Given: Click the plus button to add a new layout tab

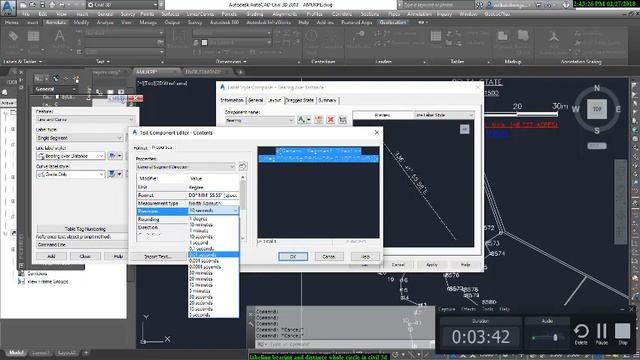Looking at the screenshot, I should 86,353.
